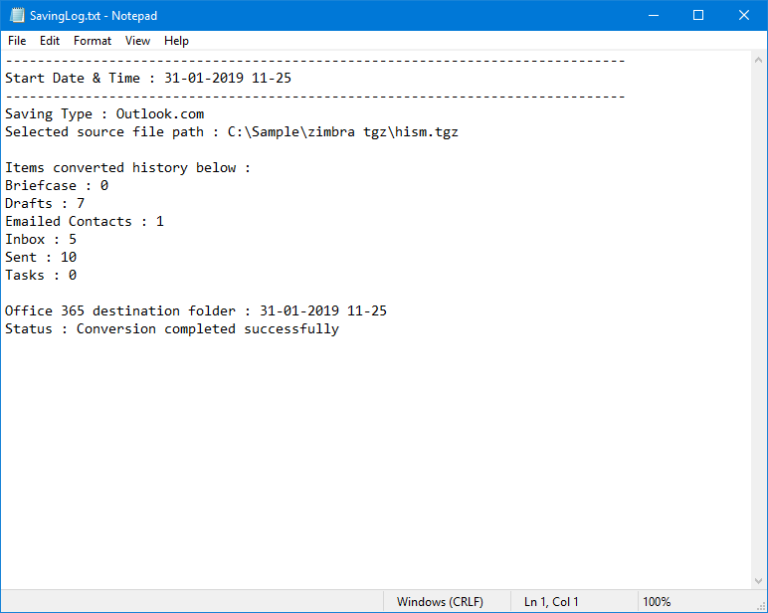
Task: Click the vertical scrollbar up arrow
Action: pos(758,60)
